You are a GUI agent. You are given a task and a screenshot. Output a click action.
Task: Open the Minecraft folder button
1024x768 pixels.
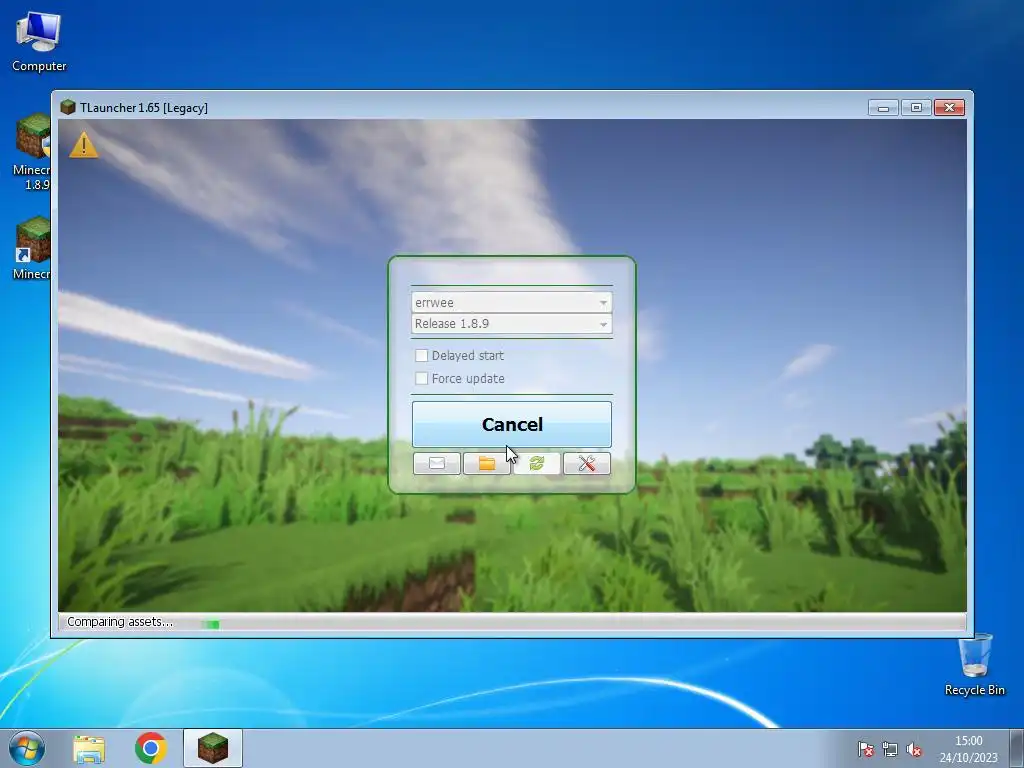[x=487, y=463]
